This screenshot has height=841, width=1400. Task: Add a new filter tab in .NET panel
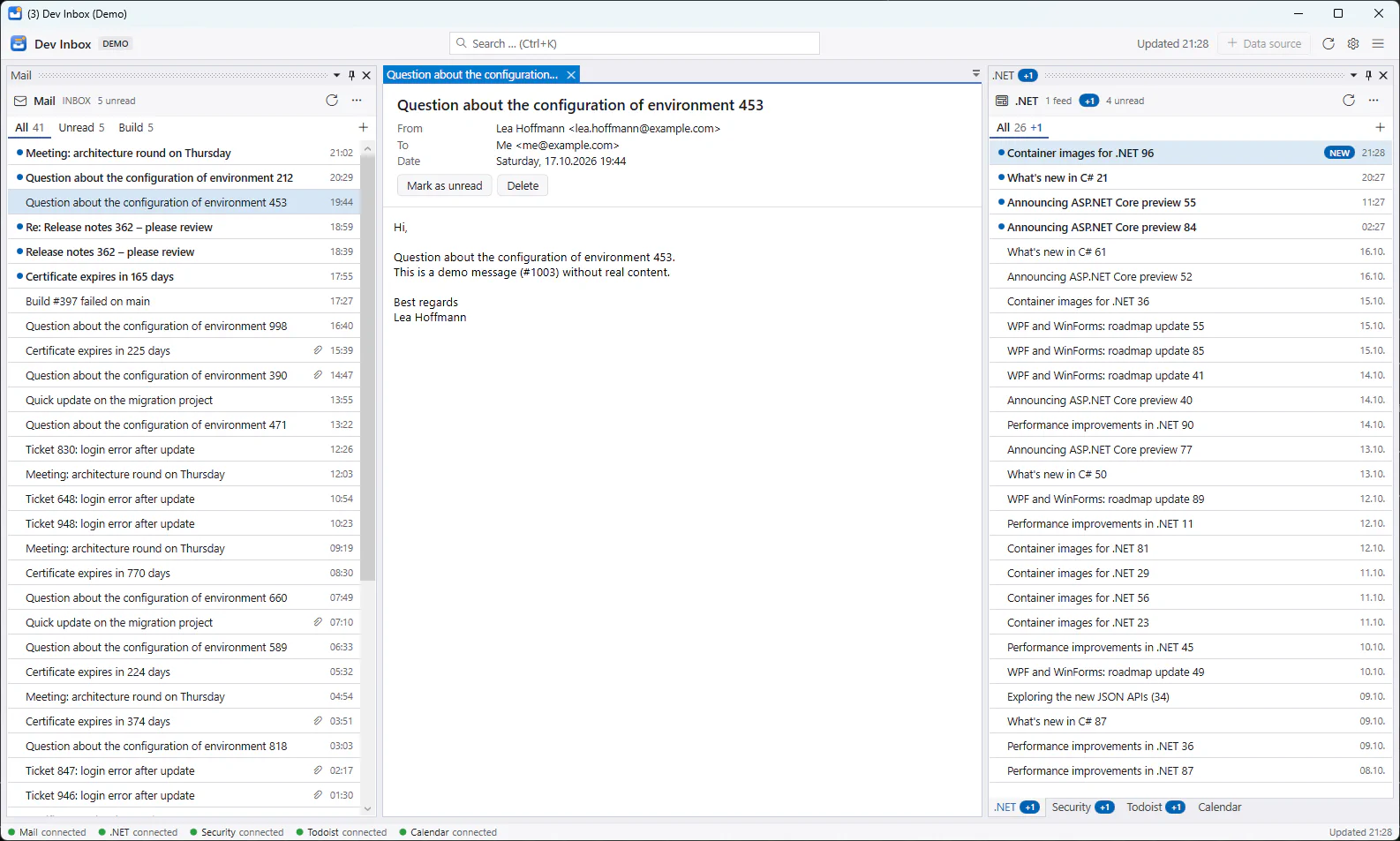point(1380,127)
